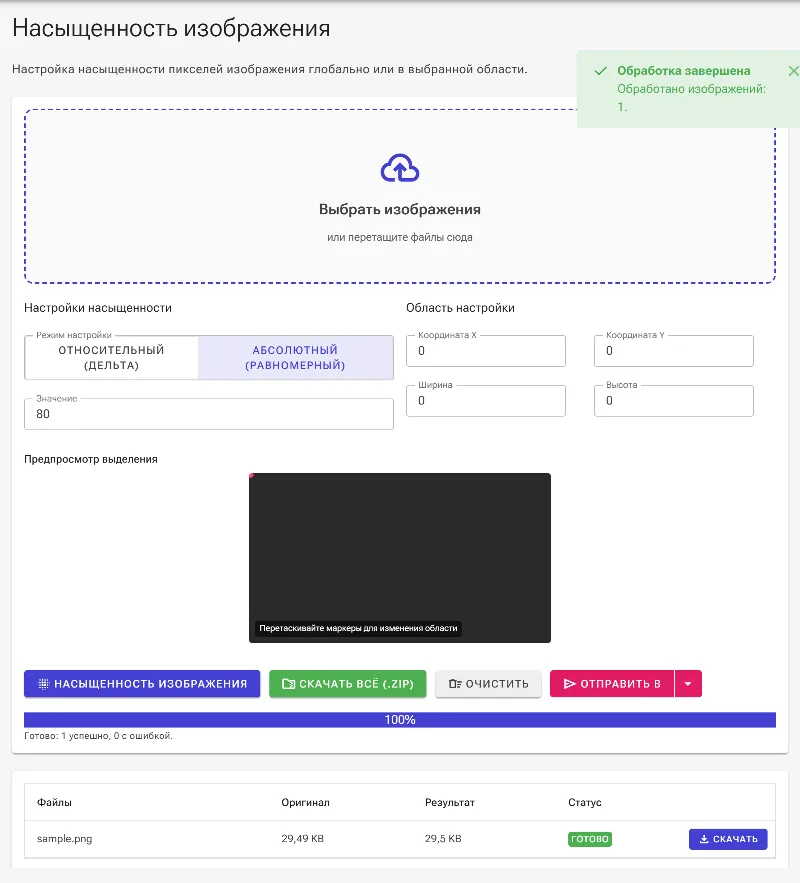Click the 'Предпросмотр выделения' heading
This screenshot has width=800, height=883.
click(x=91, y=460)
